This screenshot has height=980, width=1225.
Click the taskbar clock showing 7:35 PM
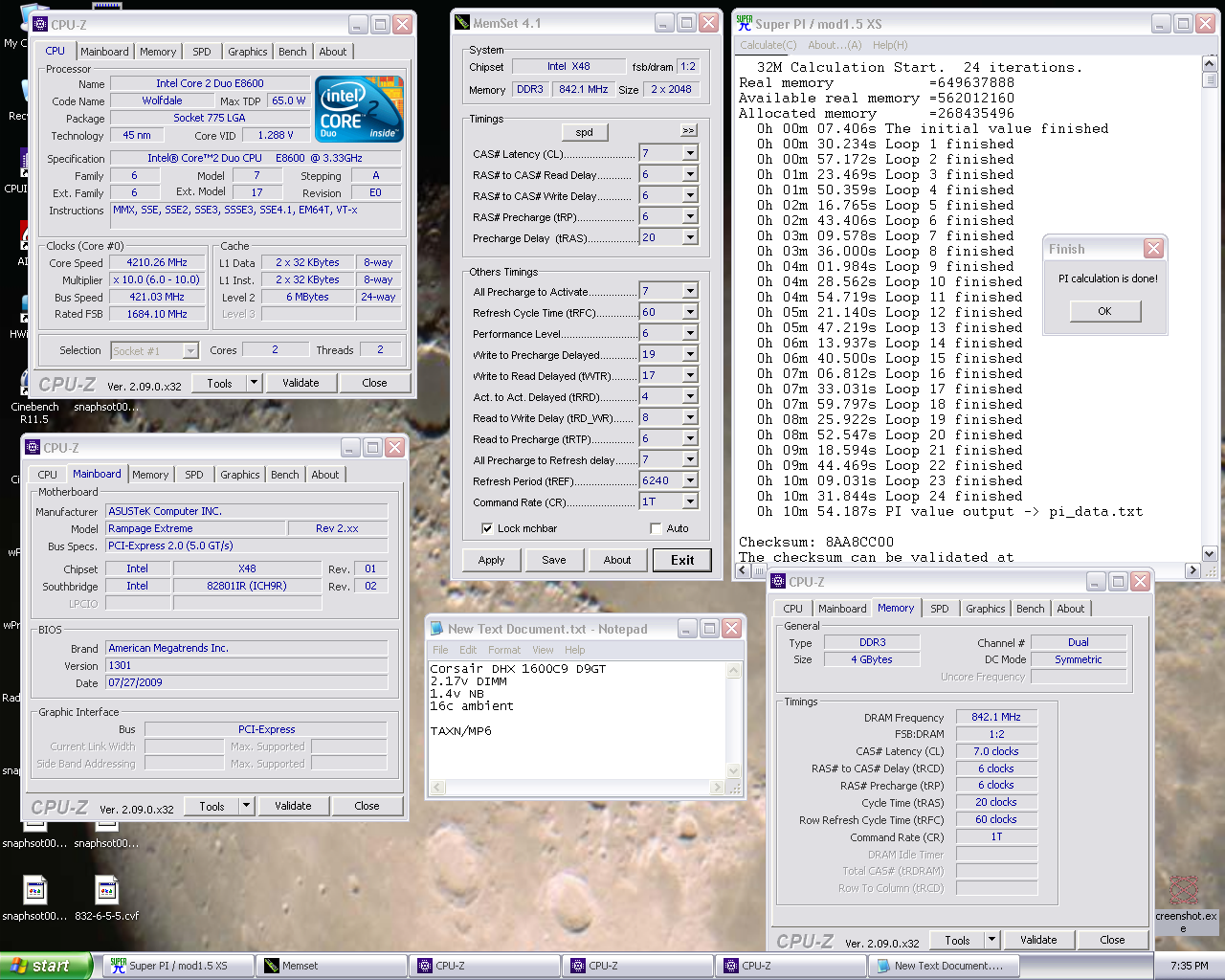tap(1189, 966)
